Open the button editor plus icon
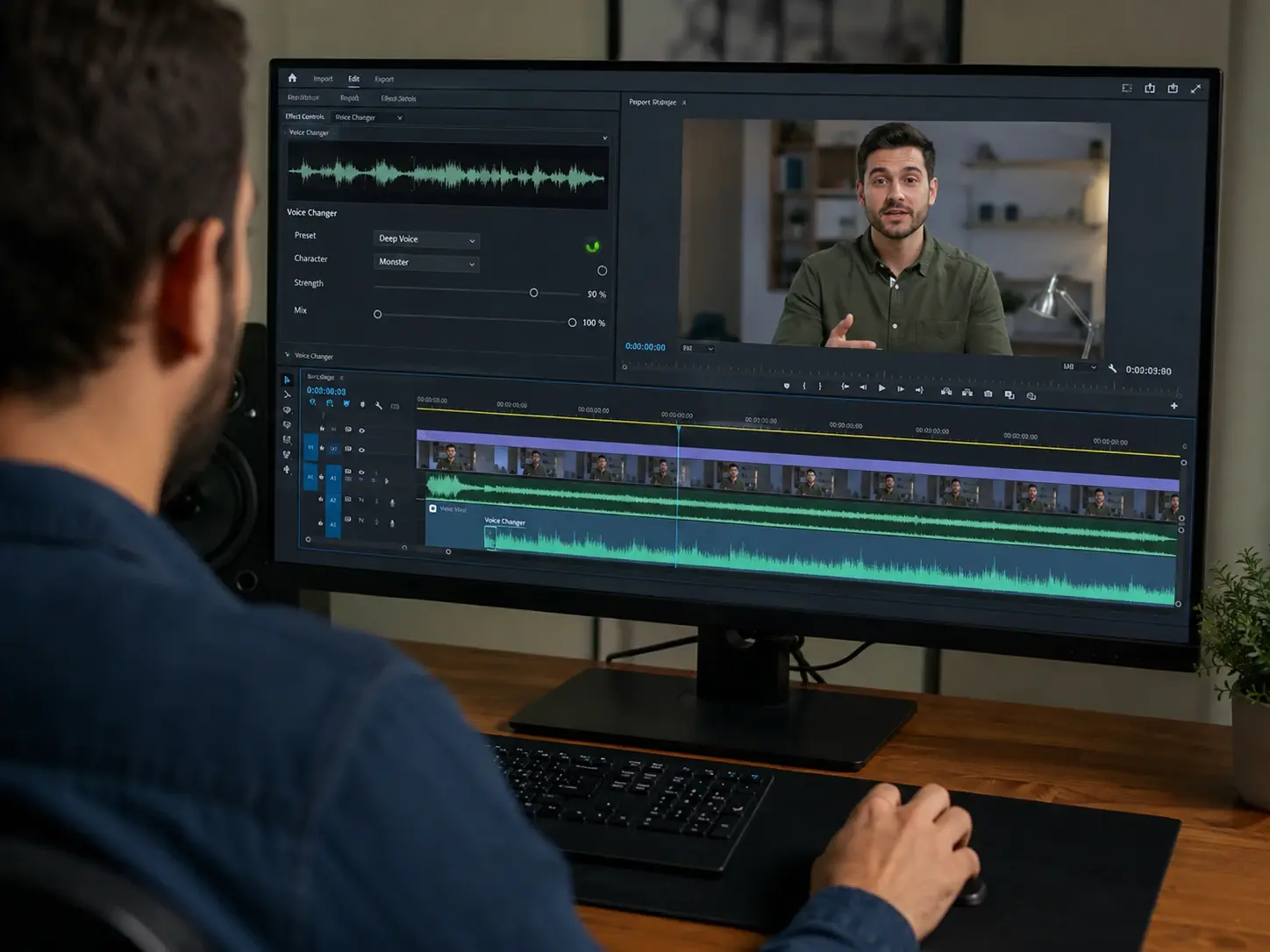The height and width of the screenshot is (952, 1270). (1174, 406)
